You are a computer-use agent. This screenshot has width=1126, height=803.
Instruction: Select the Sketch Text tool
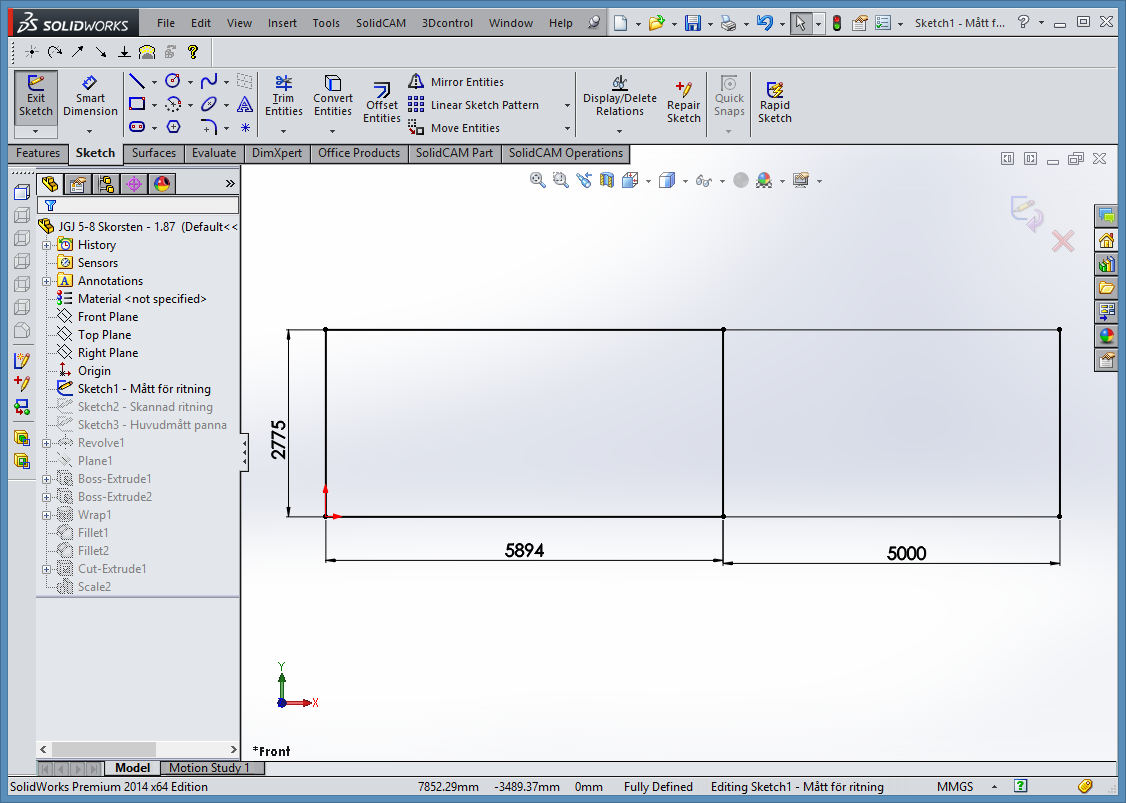(x=245, y=105)
